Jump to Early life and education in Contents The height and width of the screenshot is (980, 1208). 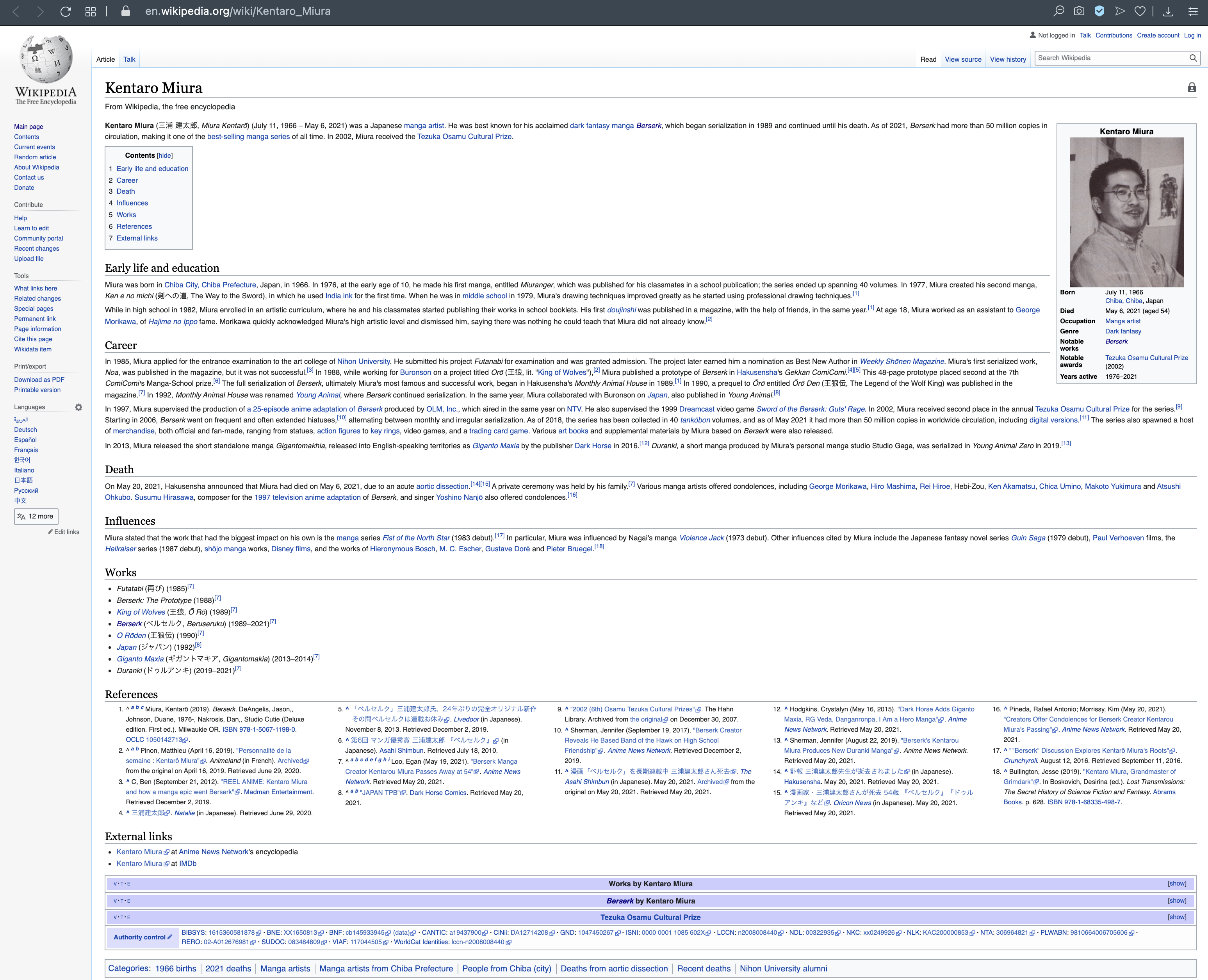click(152, 169)
